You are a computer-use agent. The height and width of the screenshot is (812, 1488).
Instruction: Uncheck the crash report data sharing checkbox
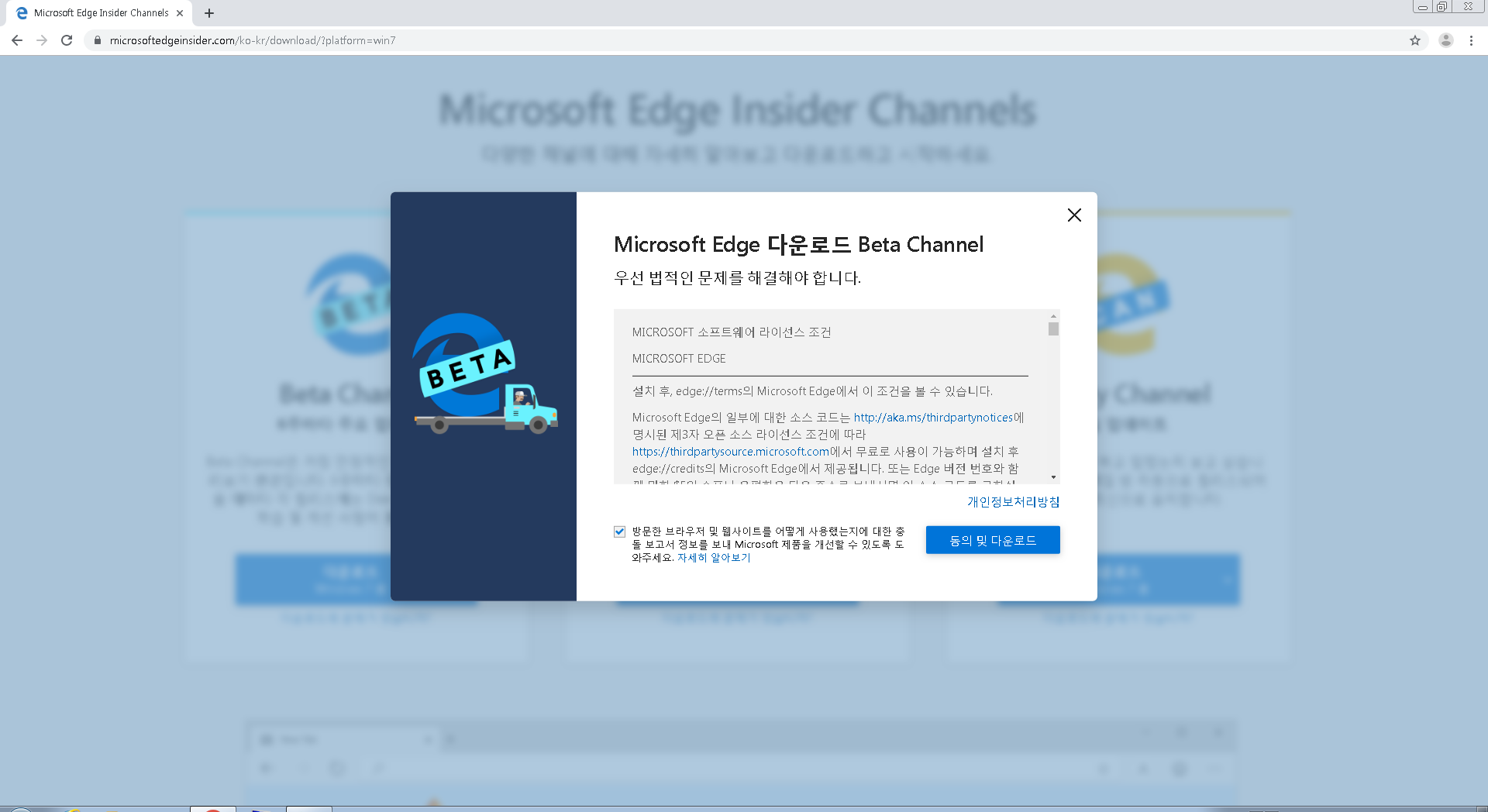click(619, 532)
